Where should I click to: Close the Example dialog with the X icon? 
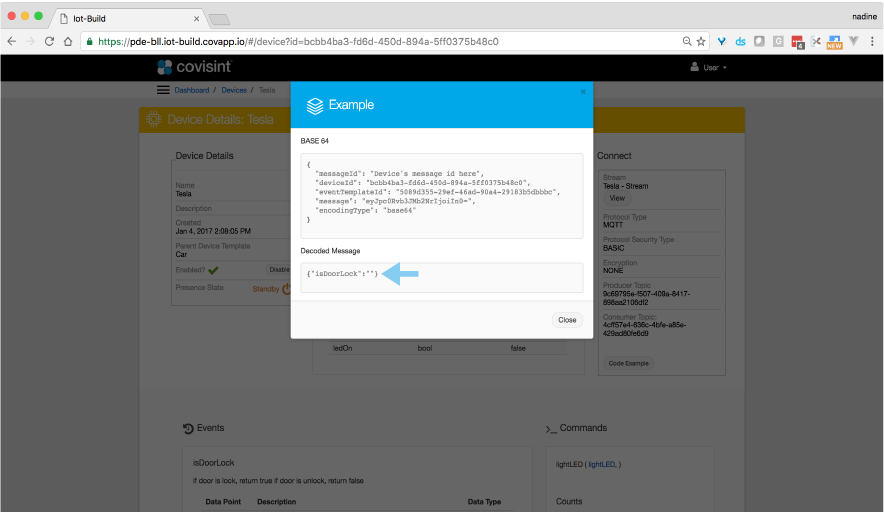[x=583, y=91]
